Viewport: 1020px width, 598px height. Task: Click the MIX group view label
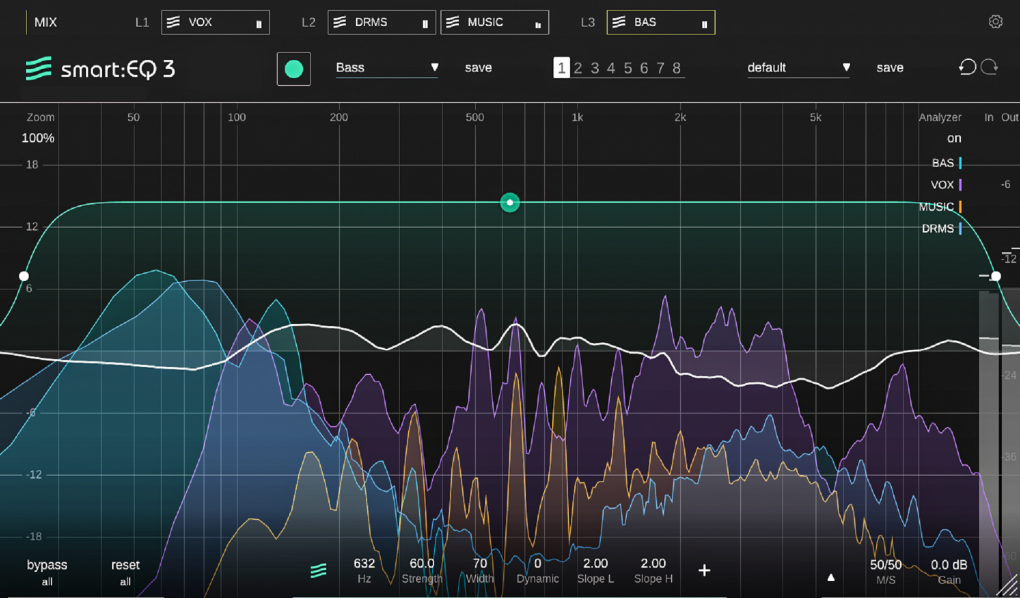click(x=46, y=22)
